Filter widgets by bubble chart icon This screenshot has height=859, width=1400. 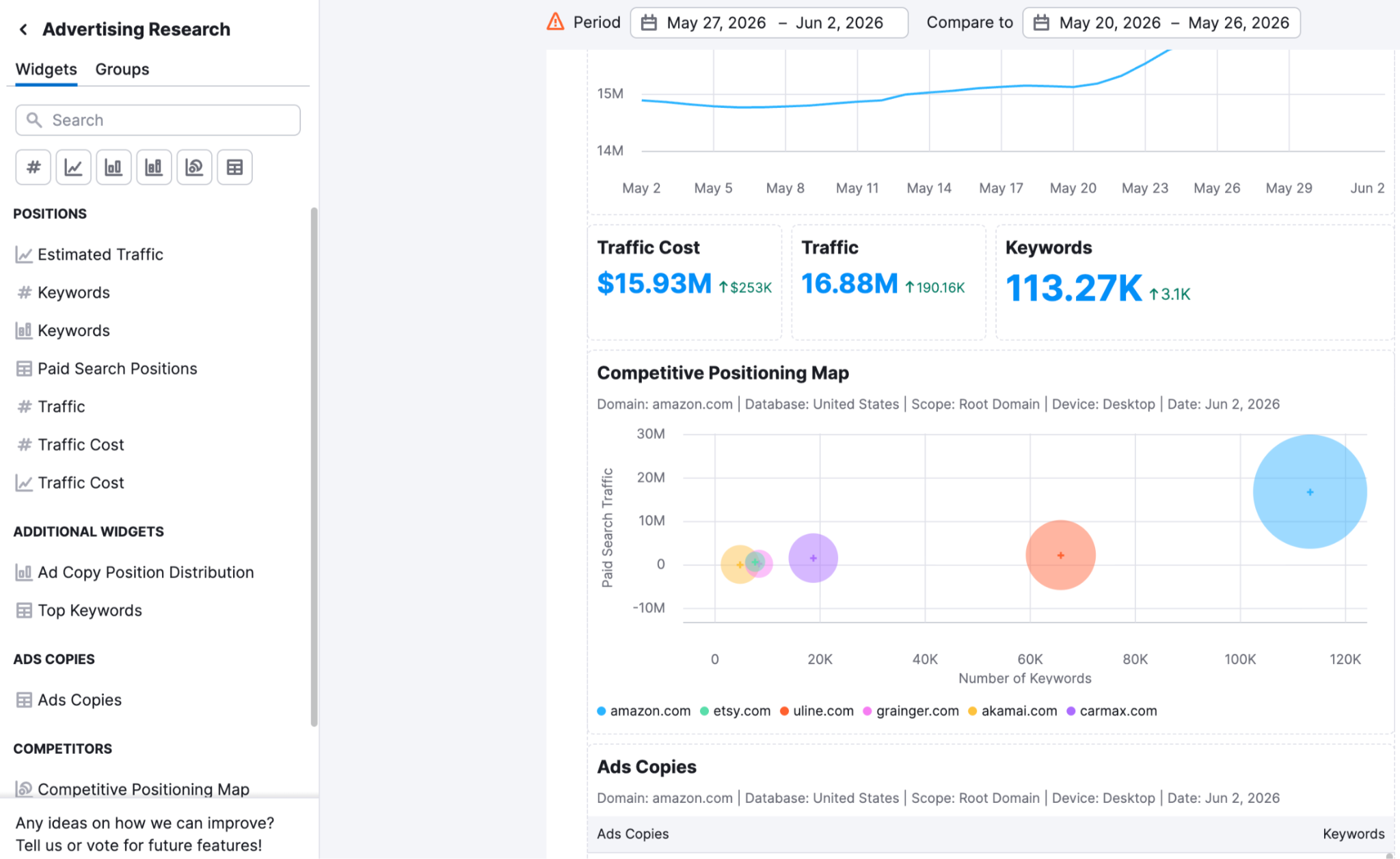click(x=194, y=167)
